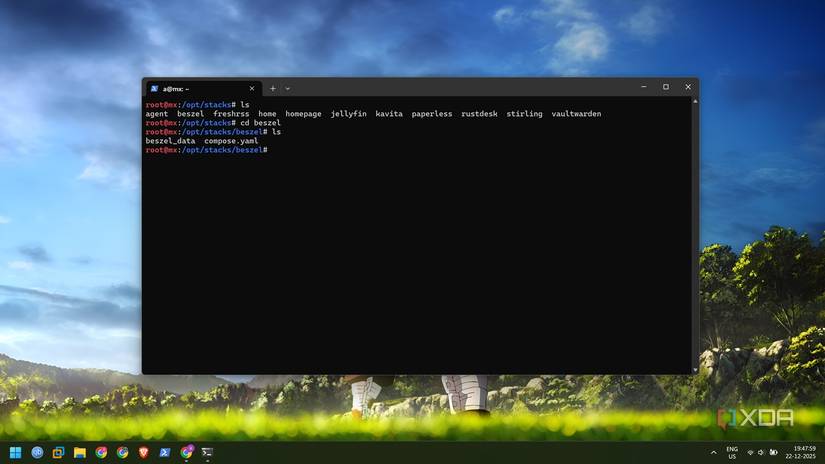The width and height of the screenshot is (825, 464).
Task: Click the terminal tab's shell icon
Action: click(x=154, y=89)
